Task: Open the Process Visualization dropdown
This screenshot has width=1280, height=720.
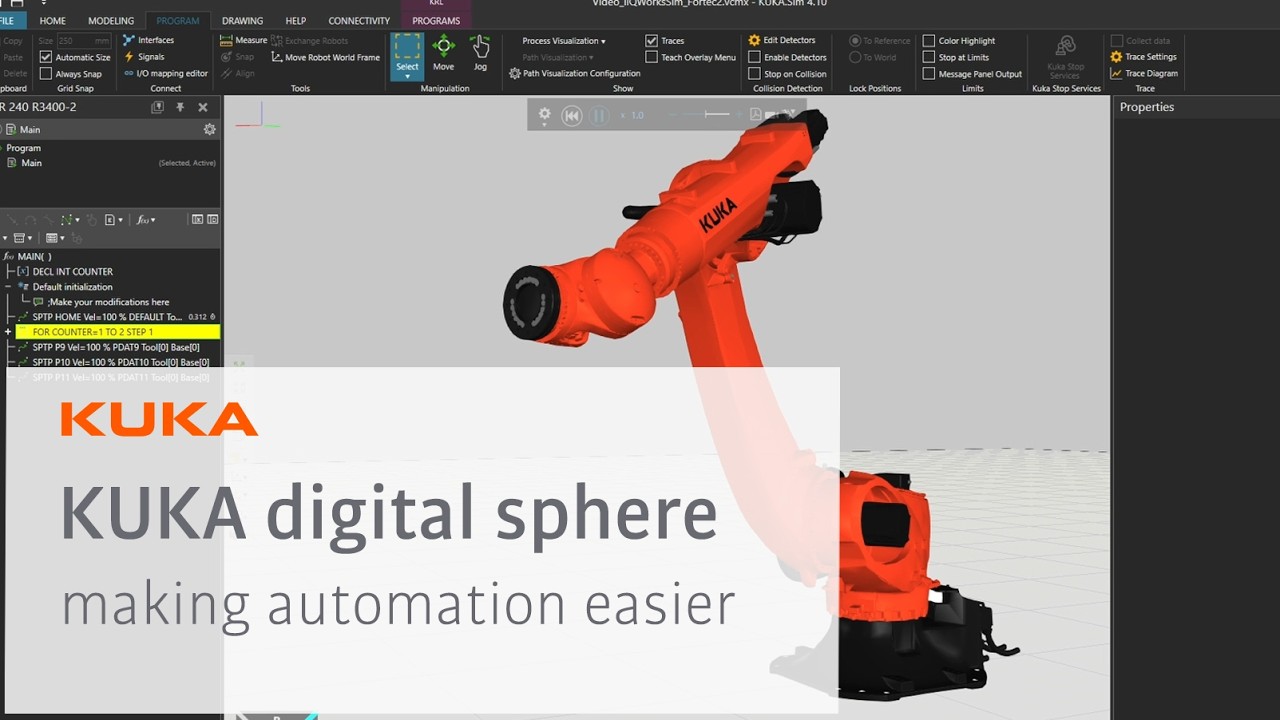Action: click(564, 40)
